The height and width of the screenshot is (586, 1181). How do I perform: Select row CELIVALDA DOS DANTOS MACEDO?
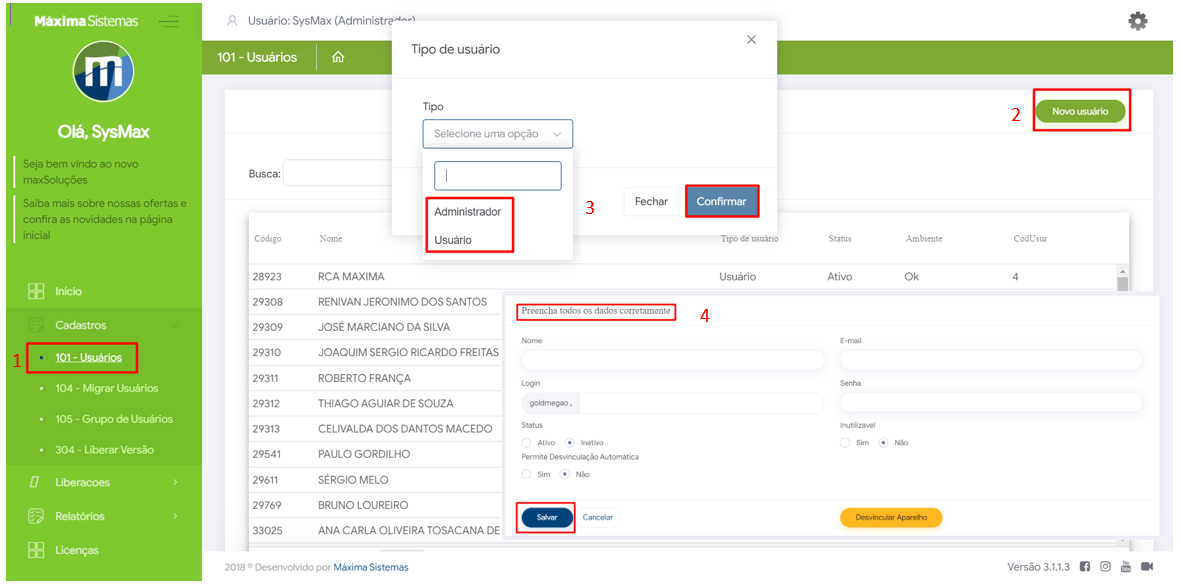(x=376, y=429)
